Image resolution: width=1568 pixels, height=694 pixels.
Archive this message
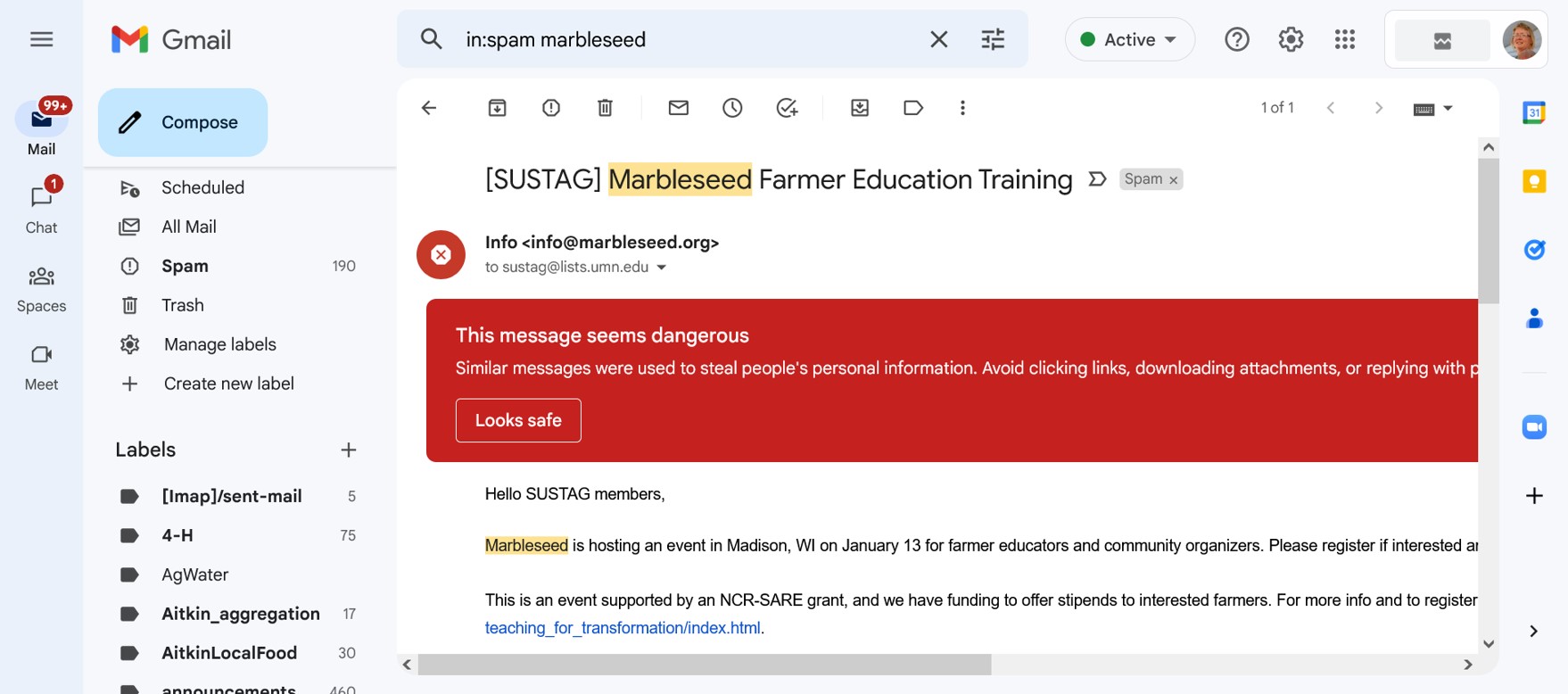click(x=498, y=108)
